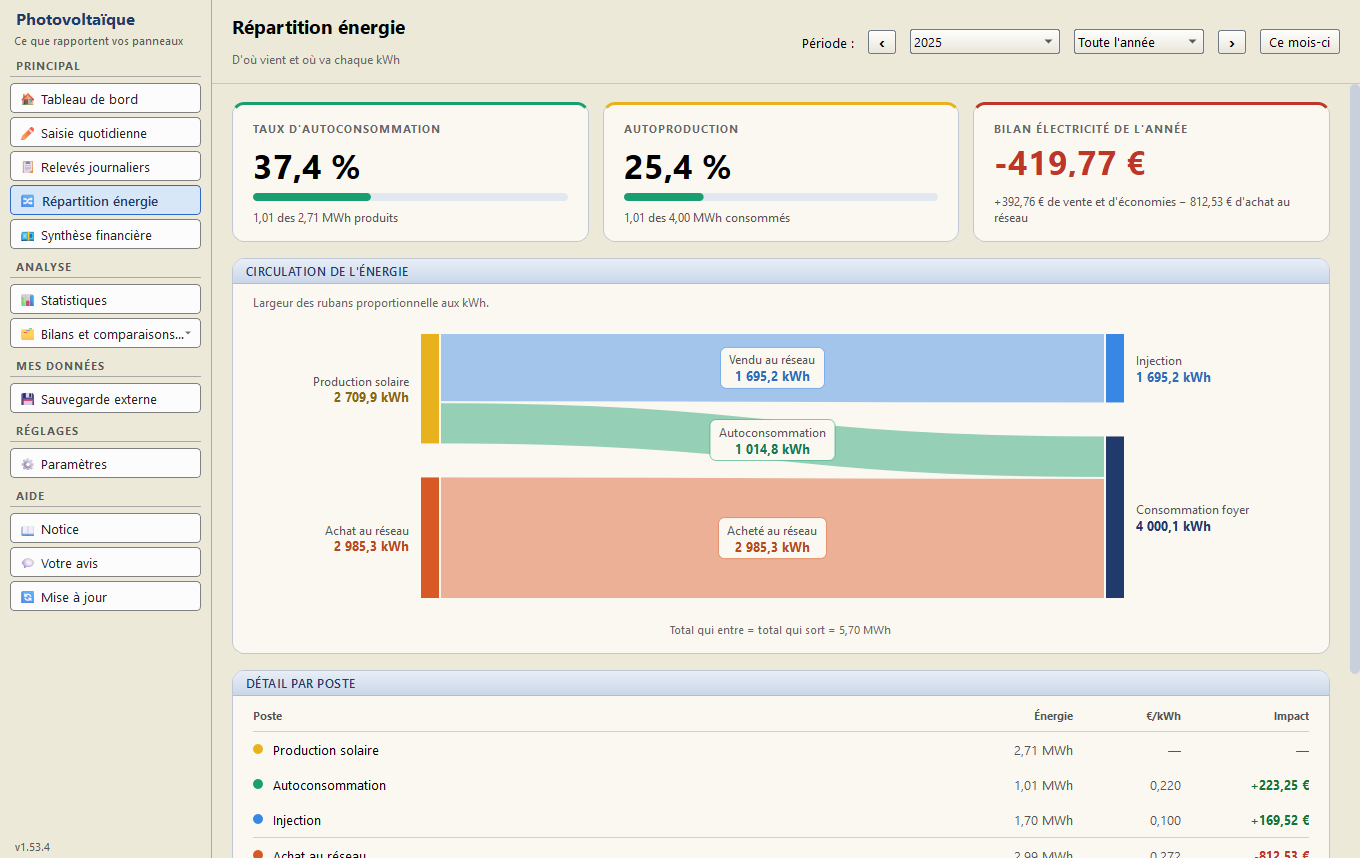Screen dimensions: 1360x858
Task: Click the banknote icon of Synthèse financière
Action: (x=28, y=235)
